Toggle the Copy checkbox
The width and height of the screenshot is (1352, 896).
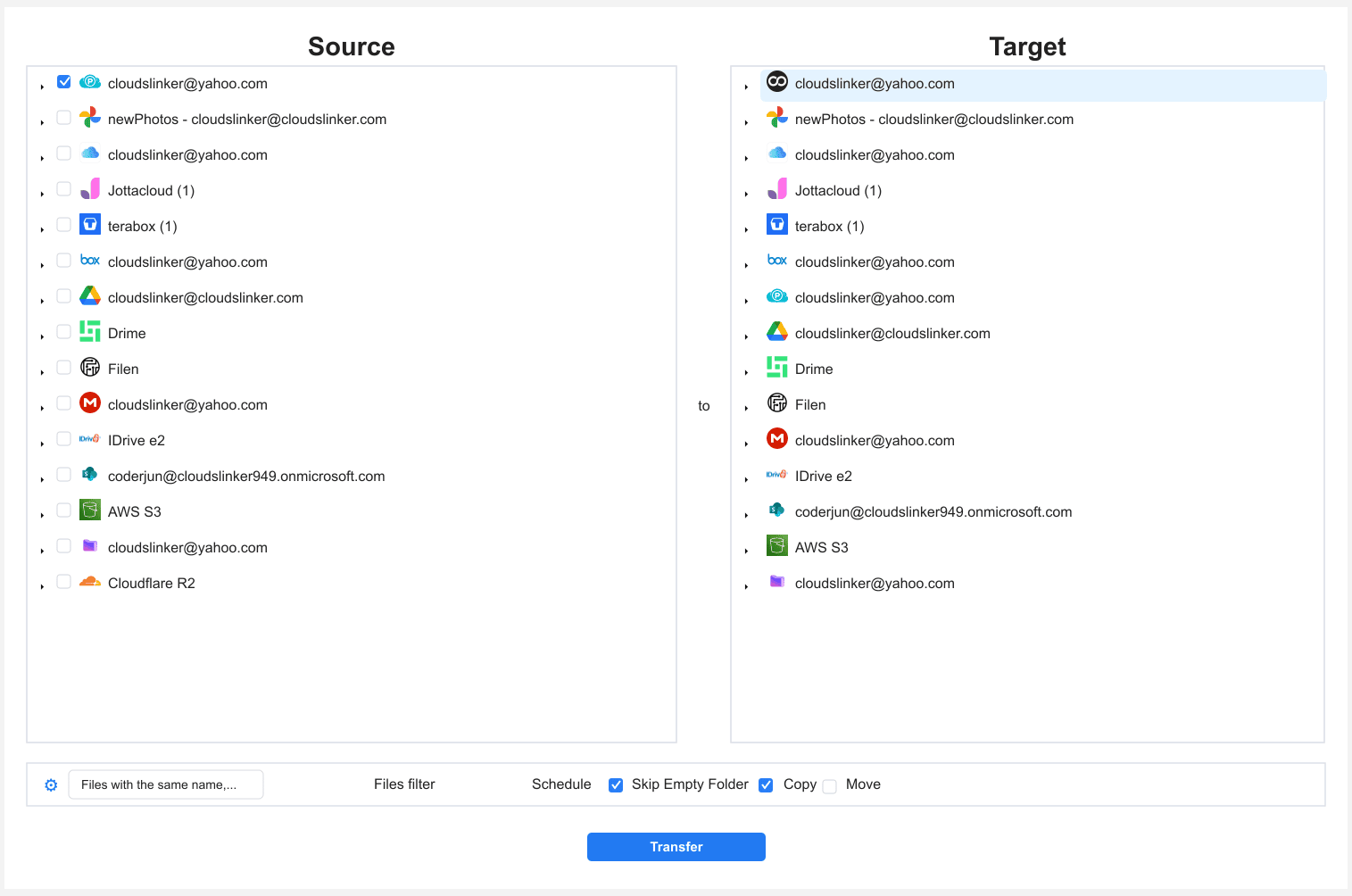[x=766, y=785]
